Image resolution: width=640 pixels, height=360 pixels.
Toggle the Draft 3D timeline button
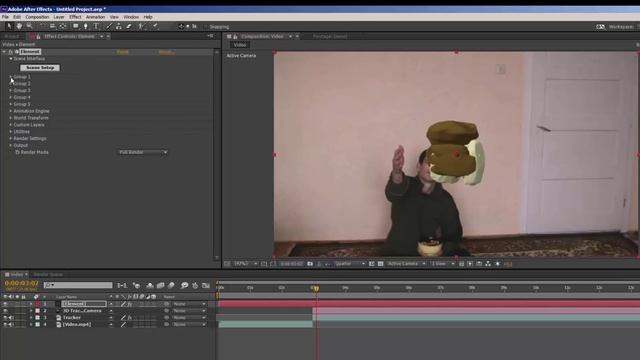(136, 285)
